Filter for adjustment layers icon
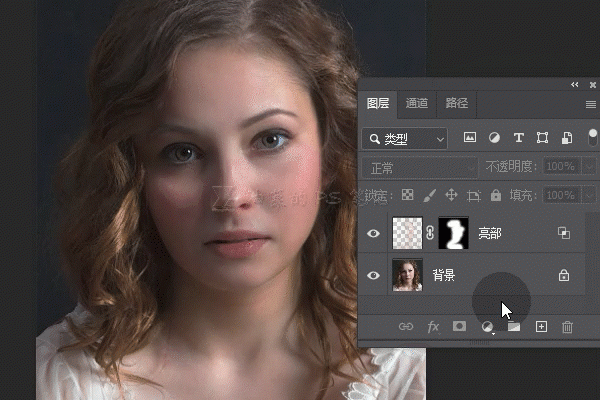The height and width of the screenshot is (400, 600). (494, 137)
